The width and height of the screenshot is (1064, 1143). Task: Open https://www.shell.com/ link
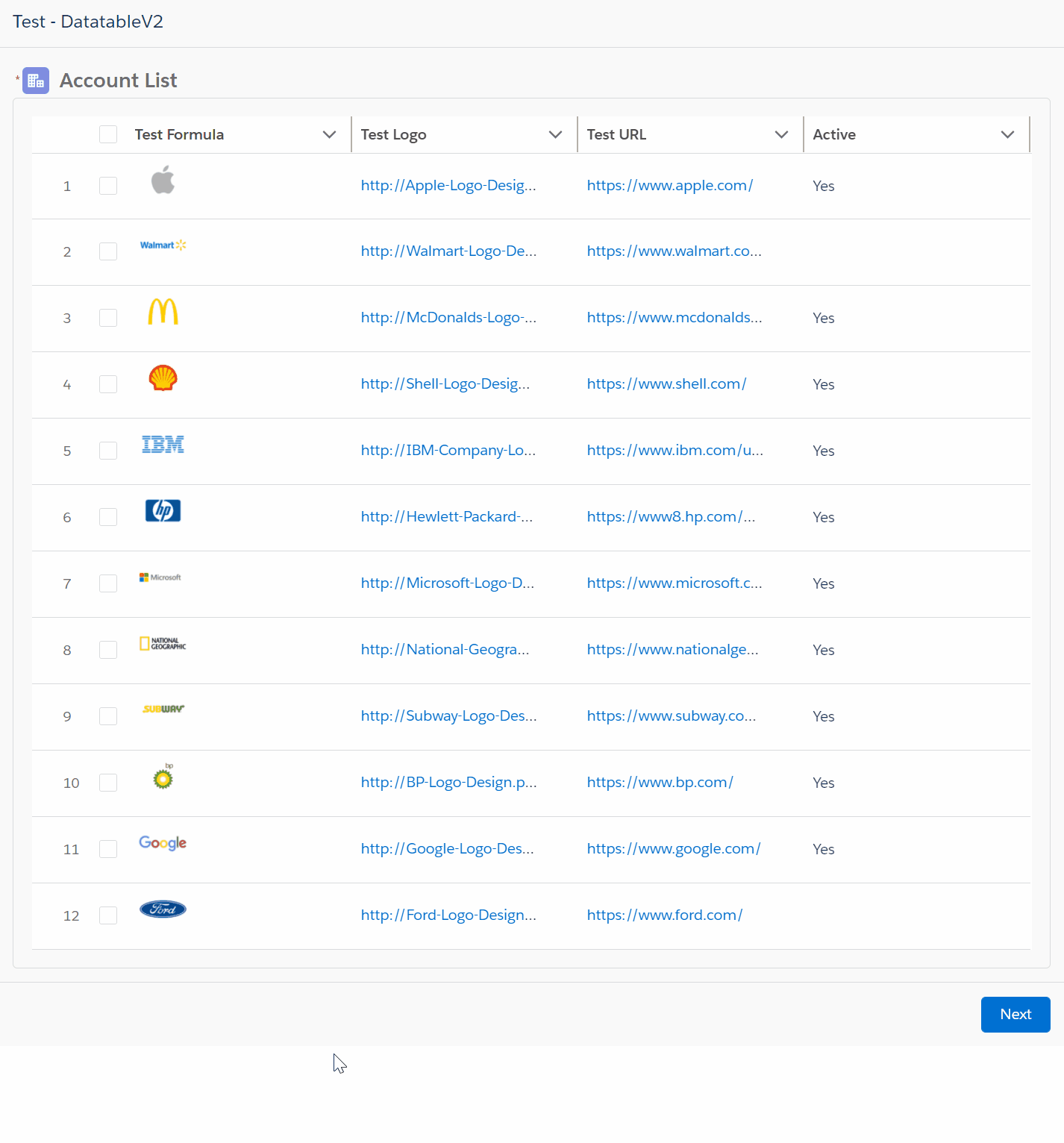click(667, 384)
